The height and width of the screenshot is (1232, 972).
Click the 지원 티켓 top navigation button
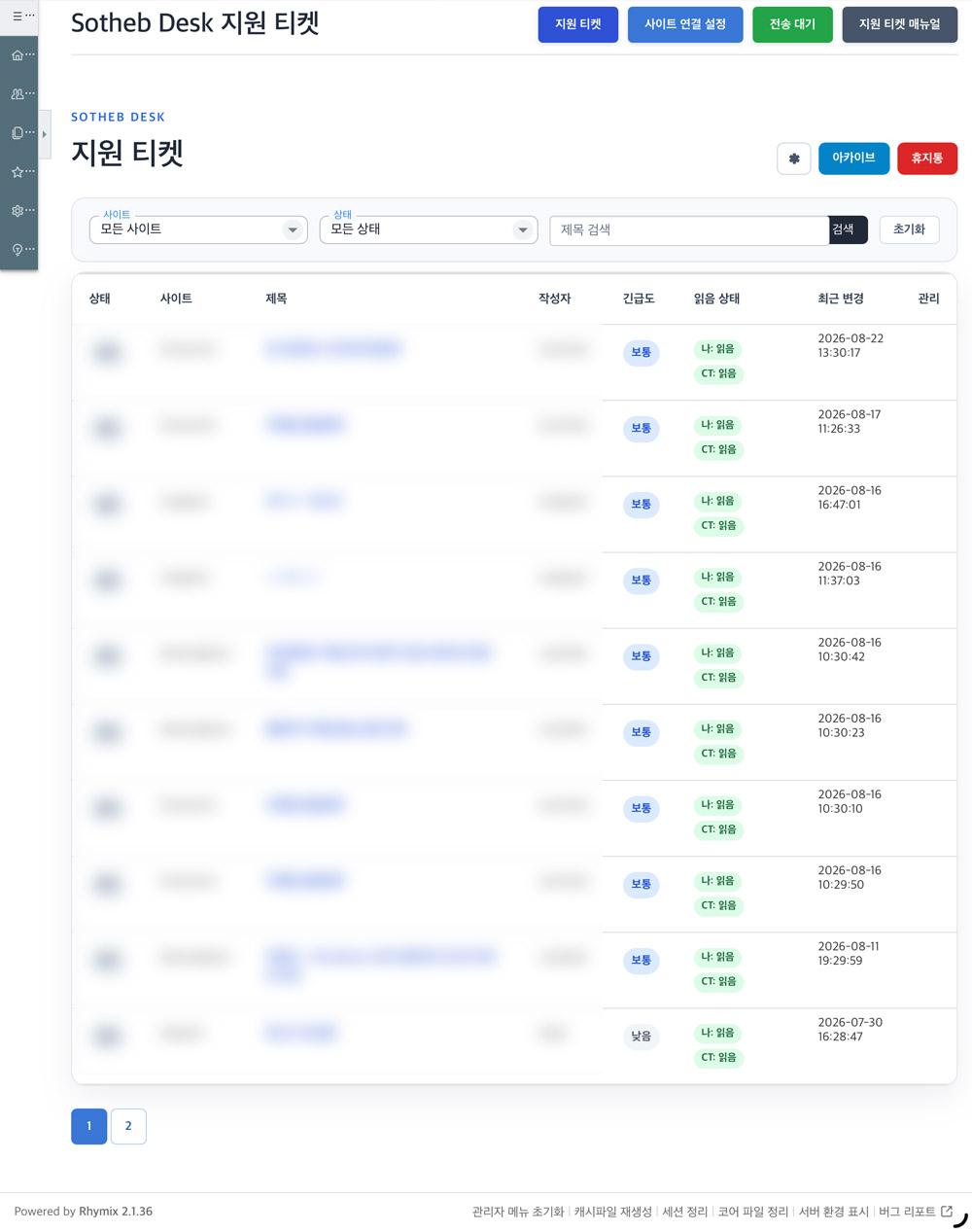578,24
